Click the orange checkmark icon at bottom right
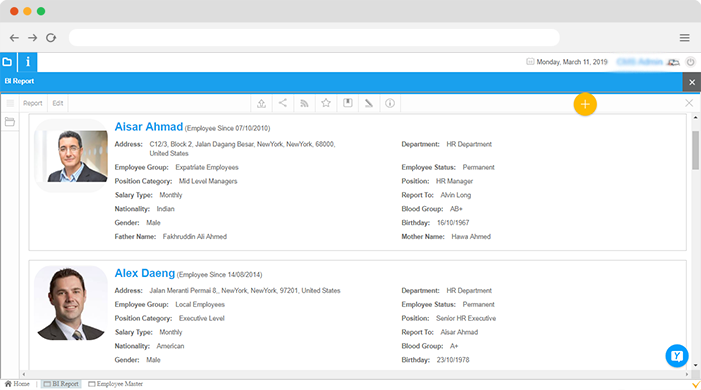This screenshot has height=390, width=701. click(x=696, y=384)
